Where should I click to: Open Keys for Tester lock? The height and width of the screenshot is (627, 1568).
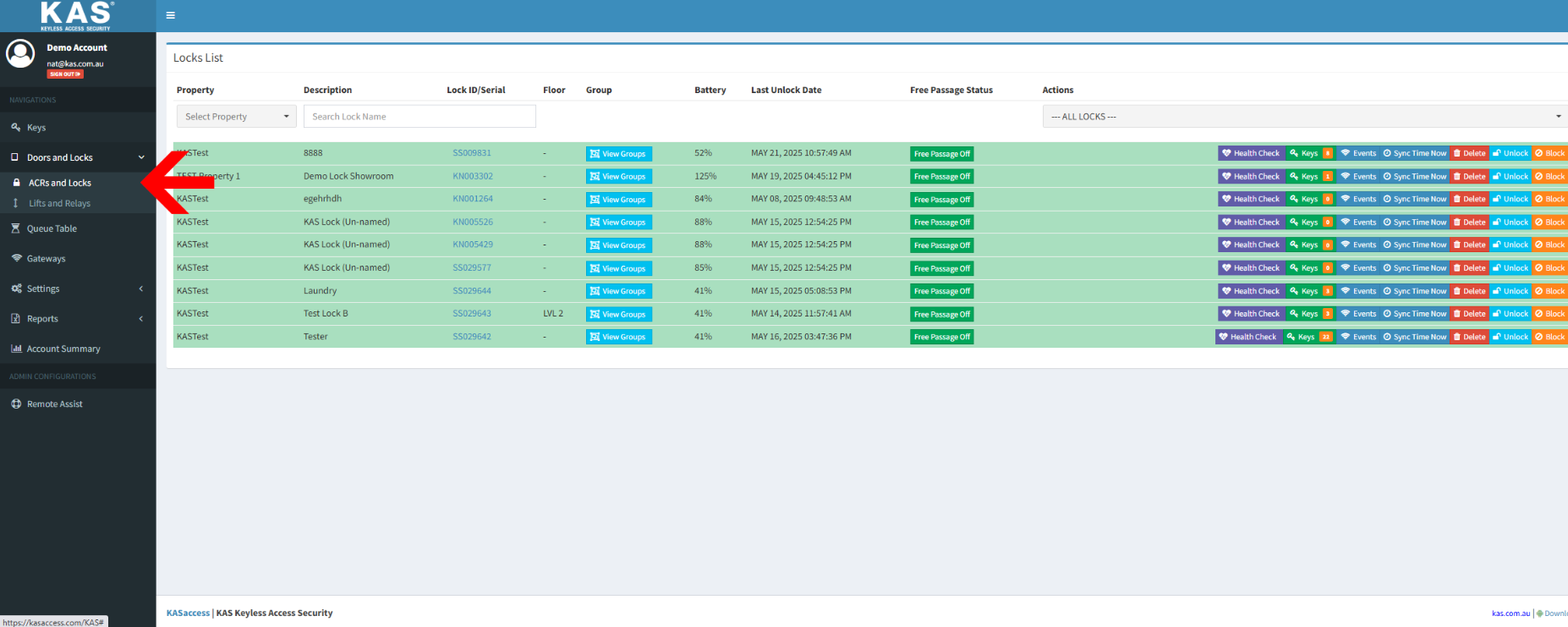(x=1309, y=337)
